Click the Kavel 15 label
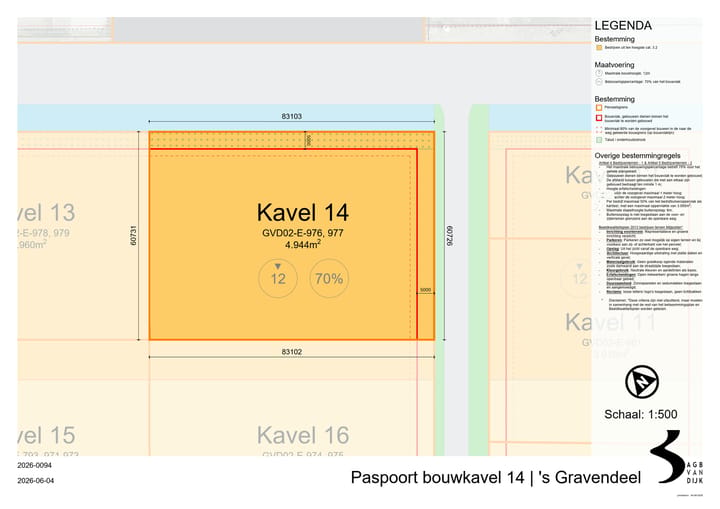720x509 pixels. [46, 435]
